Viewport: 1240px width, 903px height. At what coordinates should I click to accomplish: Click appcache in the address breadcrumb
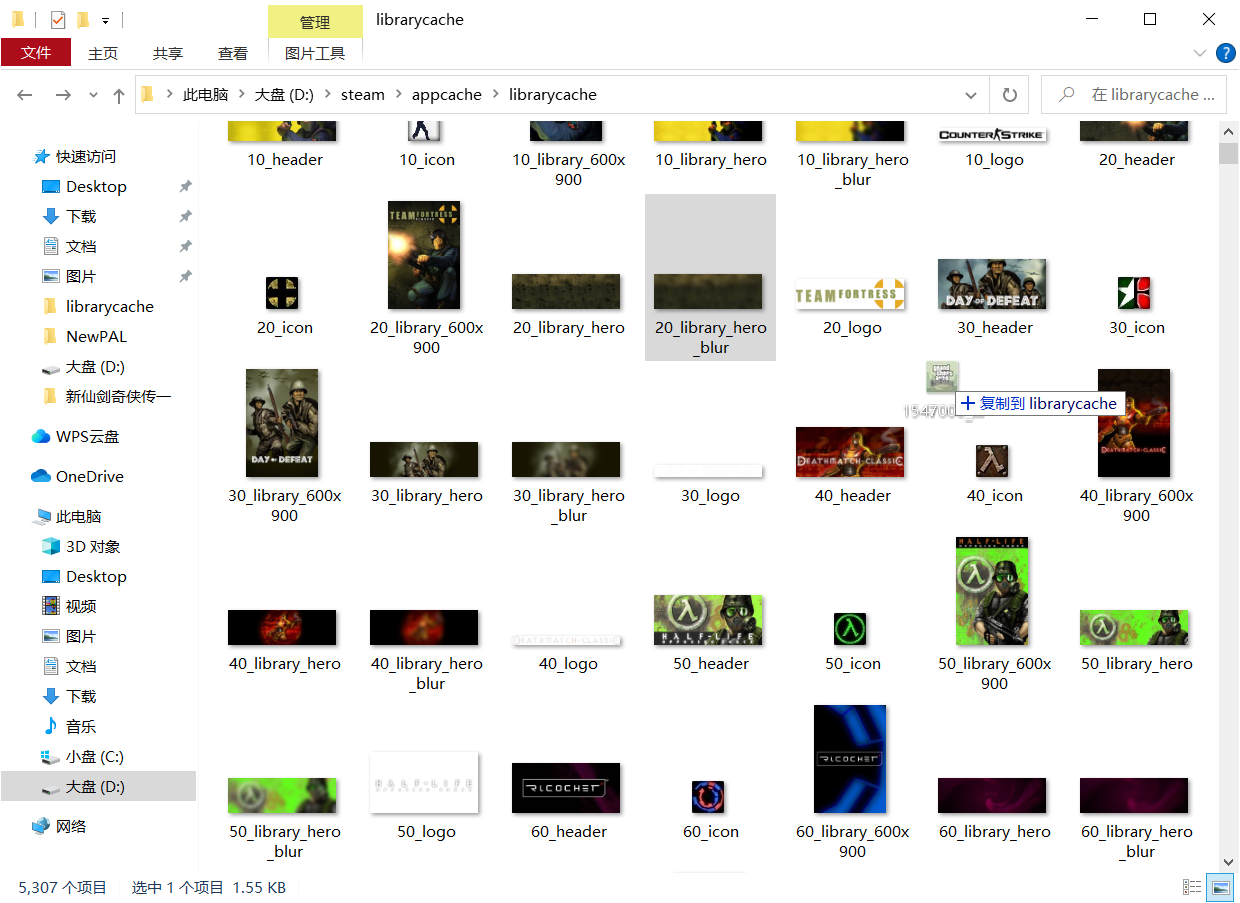coord(447,95)
